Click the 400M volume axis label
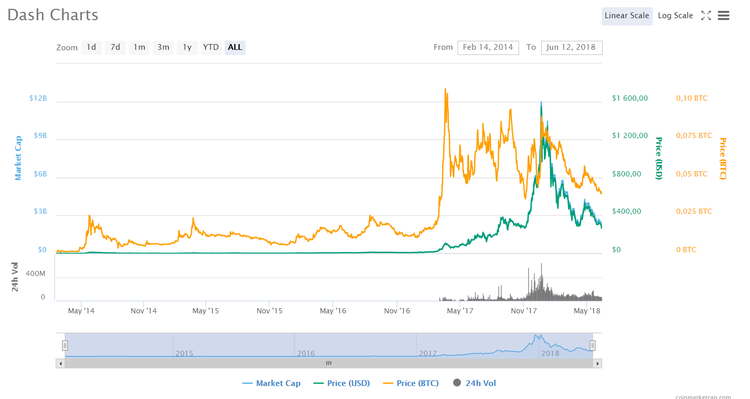750x399 pixels. [35, 274]
